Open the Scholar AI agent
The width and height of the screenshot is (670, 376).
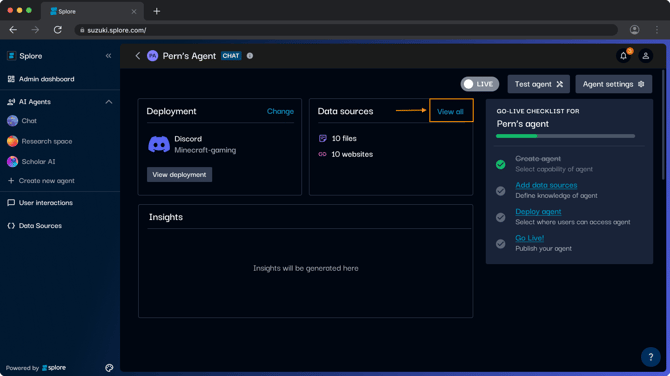(x=31, y=162)
